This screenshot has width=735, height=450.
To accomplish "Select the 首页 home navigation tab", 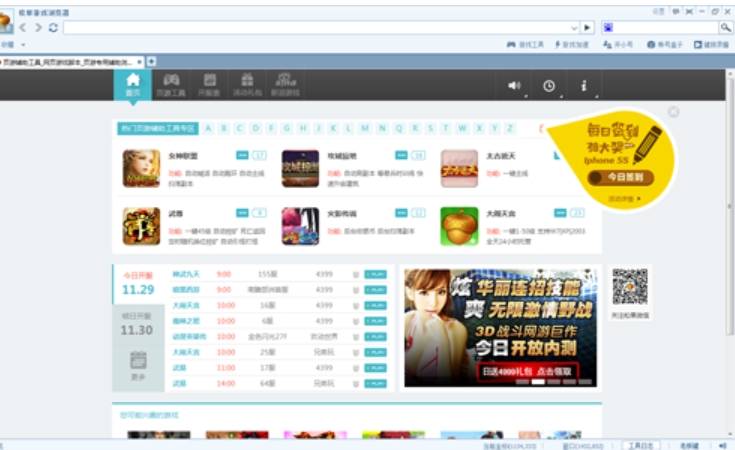I will pos(133,85).
